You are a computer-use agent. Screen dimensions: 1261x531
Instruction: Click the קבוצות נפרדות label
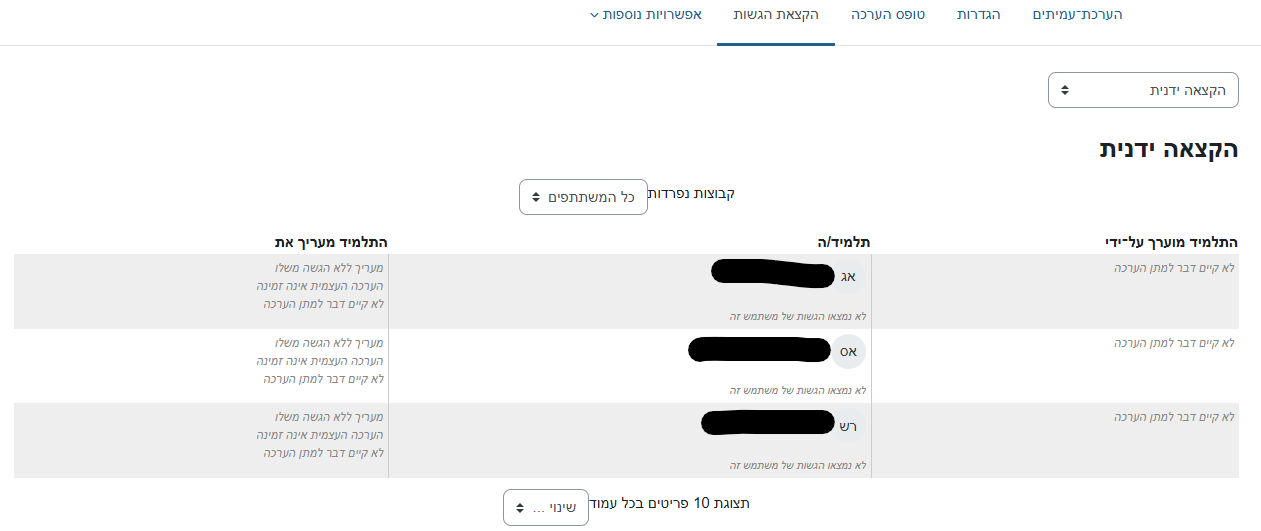coord(690,193)
